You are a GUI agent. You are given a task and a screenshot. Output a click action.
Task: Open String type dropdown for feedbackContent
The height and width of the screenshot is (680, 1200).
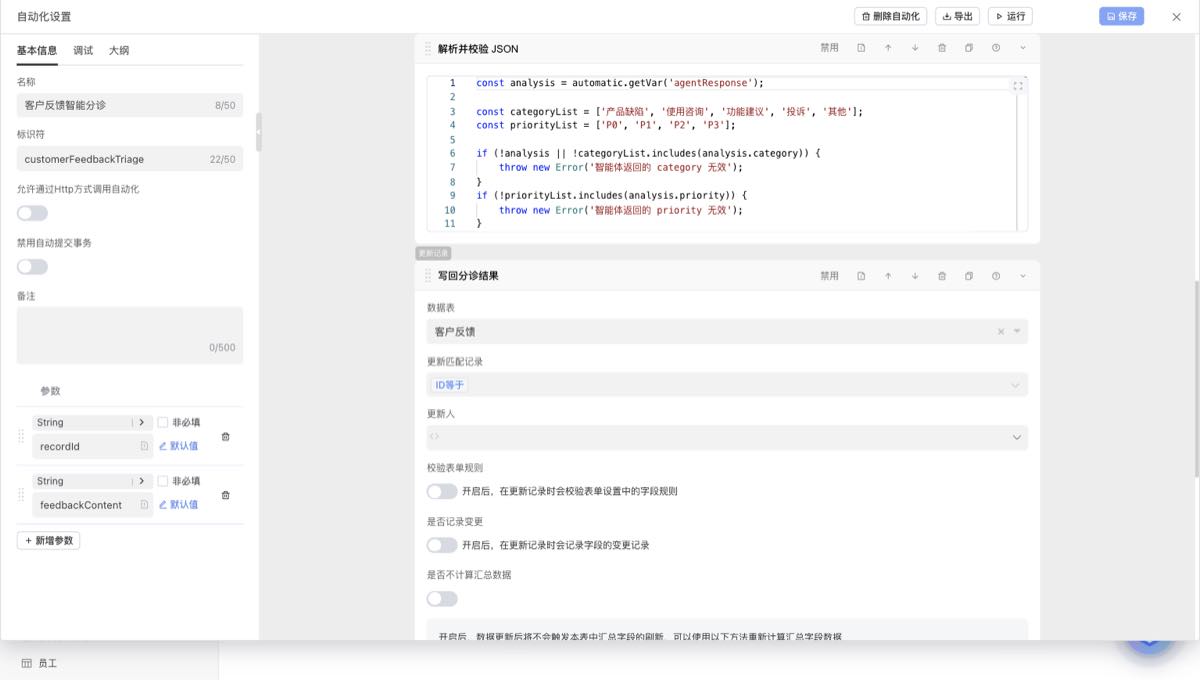92,481
